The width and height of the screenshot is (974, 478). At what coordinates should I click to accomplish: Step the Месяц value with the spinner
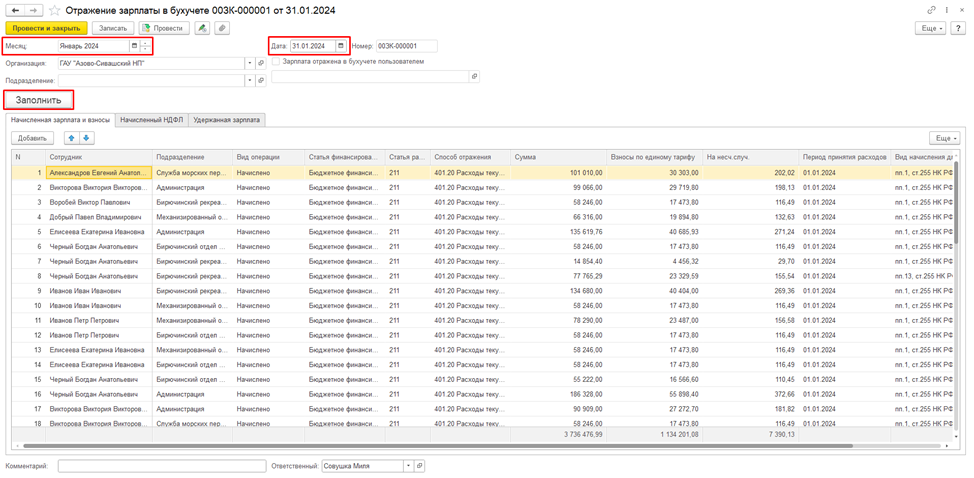tap(145, 46)
